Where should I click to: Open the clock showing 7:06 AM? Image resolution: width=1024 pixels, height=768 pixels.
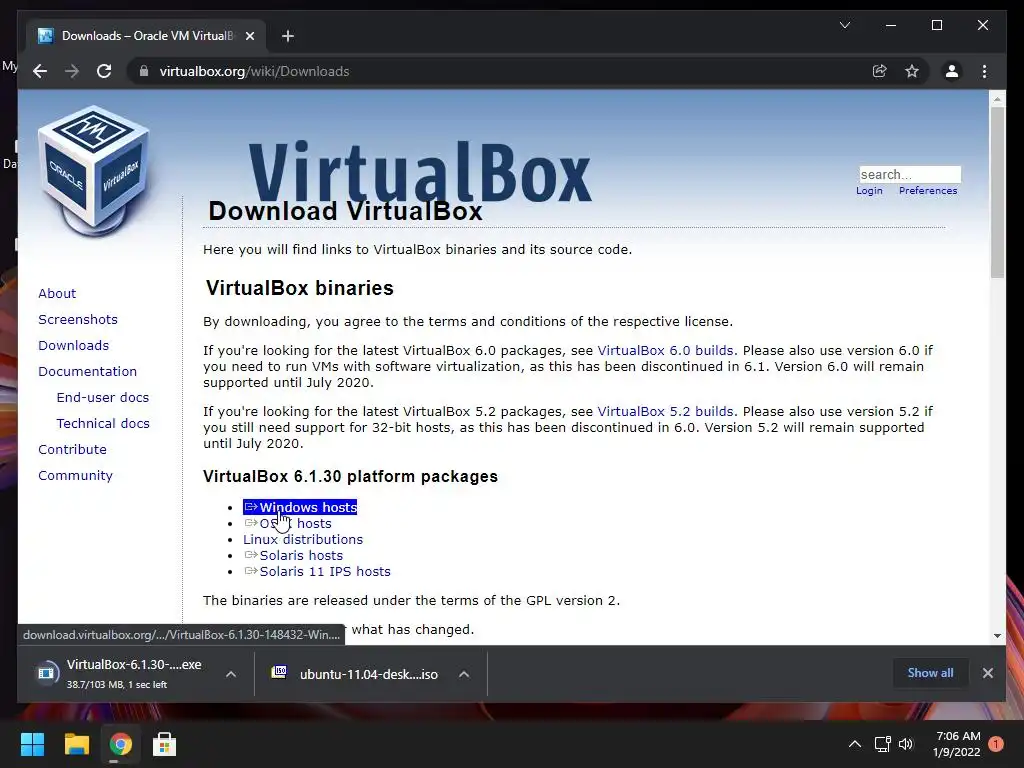coord(957,744)
